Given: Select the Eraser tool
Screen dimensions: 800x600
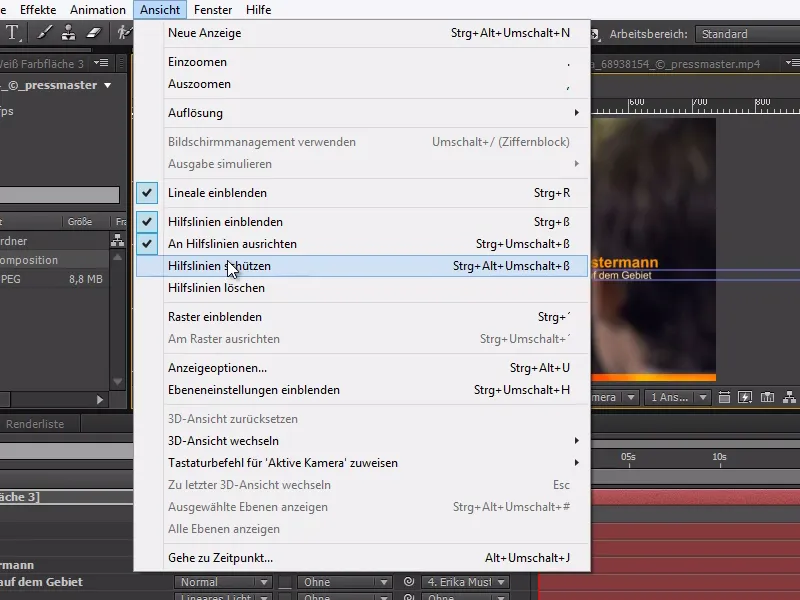Looking at the screenshot, I should pos(93,33).
